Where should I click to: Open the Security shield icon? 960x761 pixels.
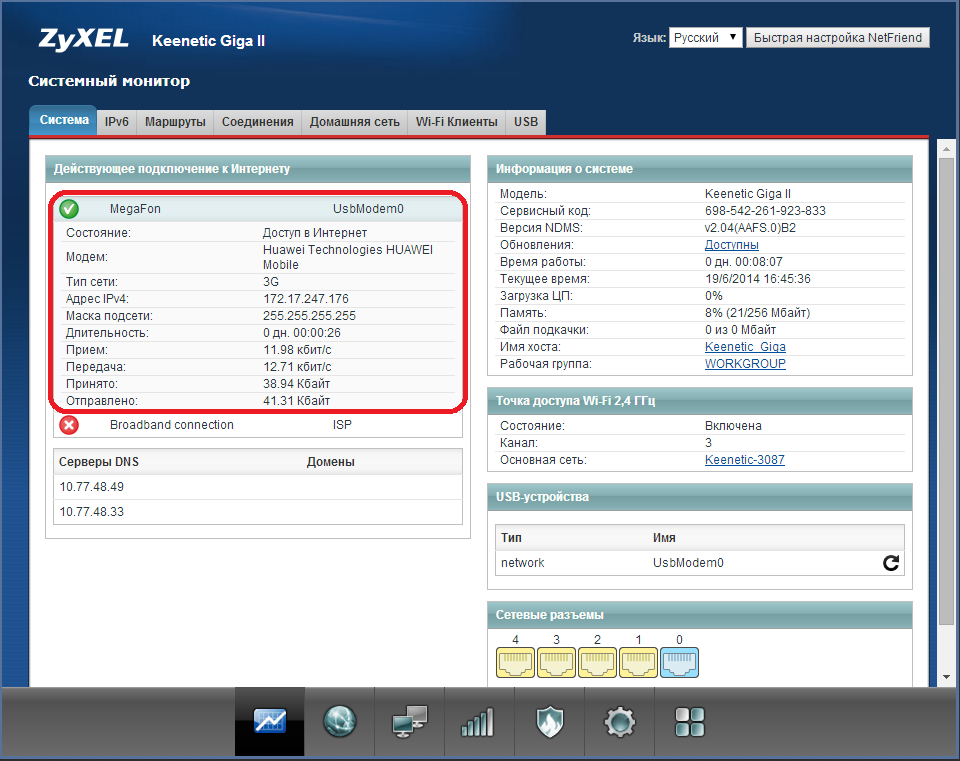(549, 721)
